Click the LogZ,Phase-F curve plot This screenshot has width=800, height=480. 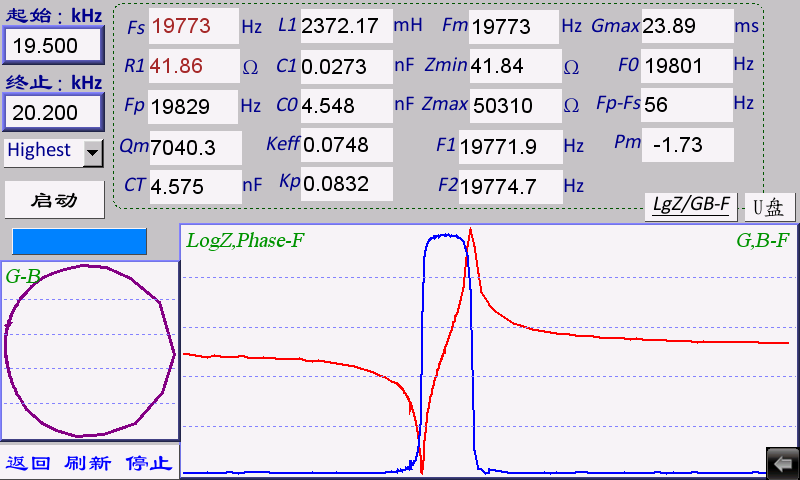(x=488, y=351)
